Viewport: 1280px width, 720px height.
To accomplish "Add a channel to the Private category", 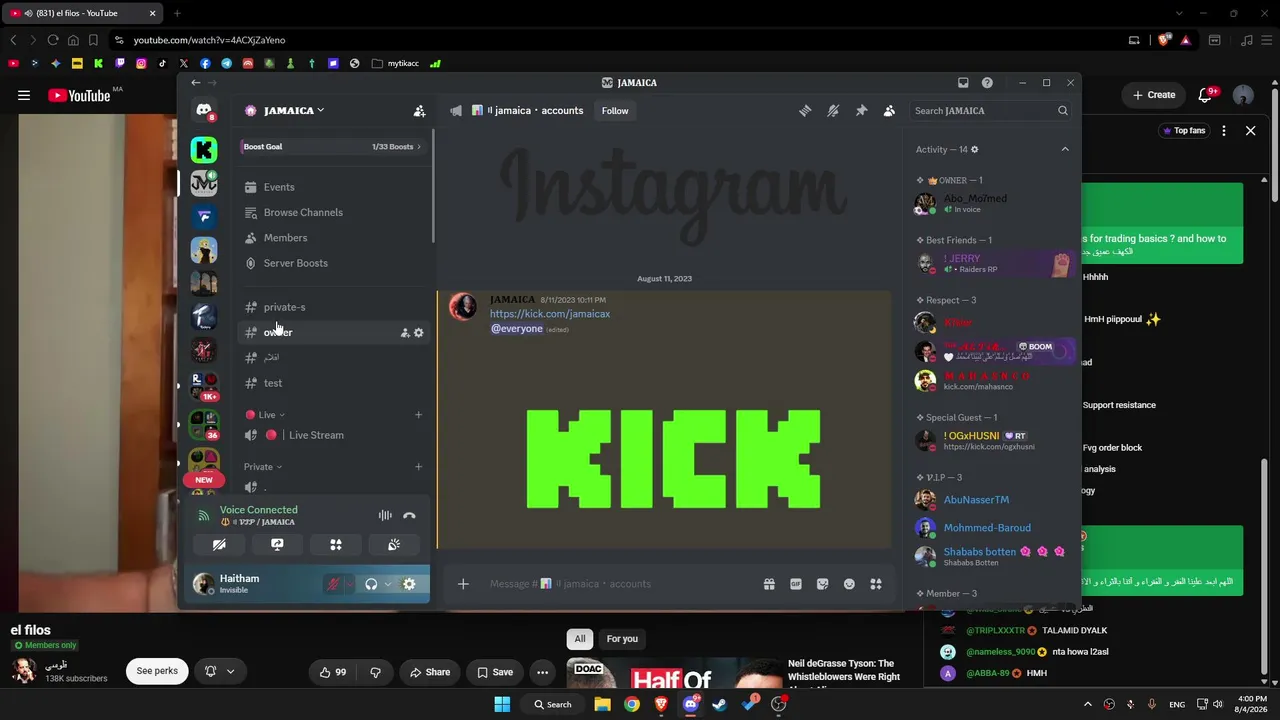I will point(418,467).
